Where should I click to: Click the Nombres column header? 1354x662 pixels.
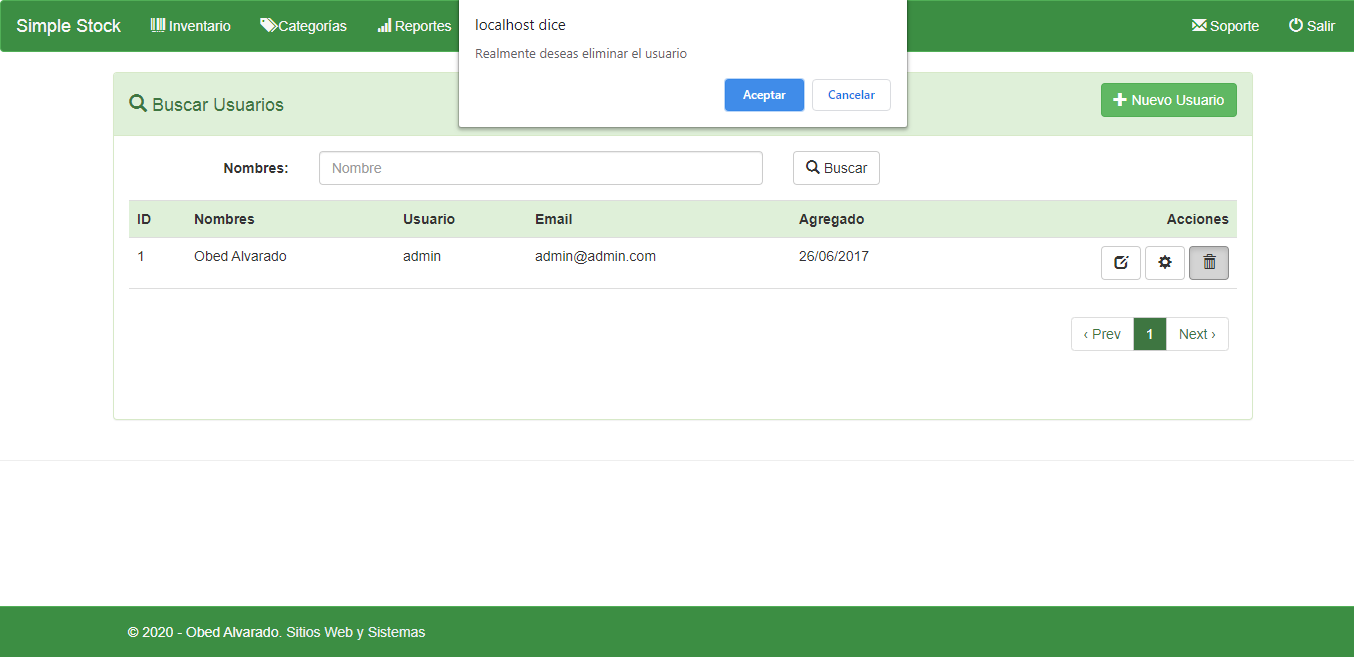pyautogui.click(x=224, y=219)
